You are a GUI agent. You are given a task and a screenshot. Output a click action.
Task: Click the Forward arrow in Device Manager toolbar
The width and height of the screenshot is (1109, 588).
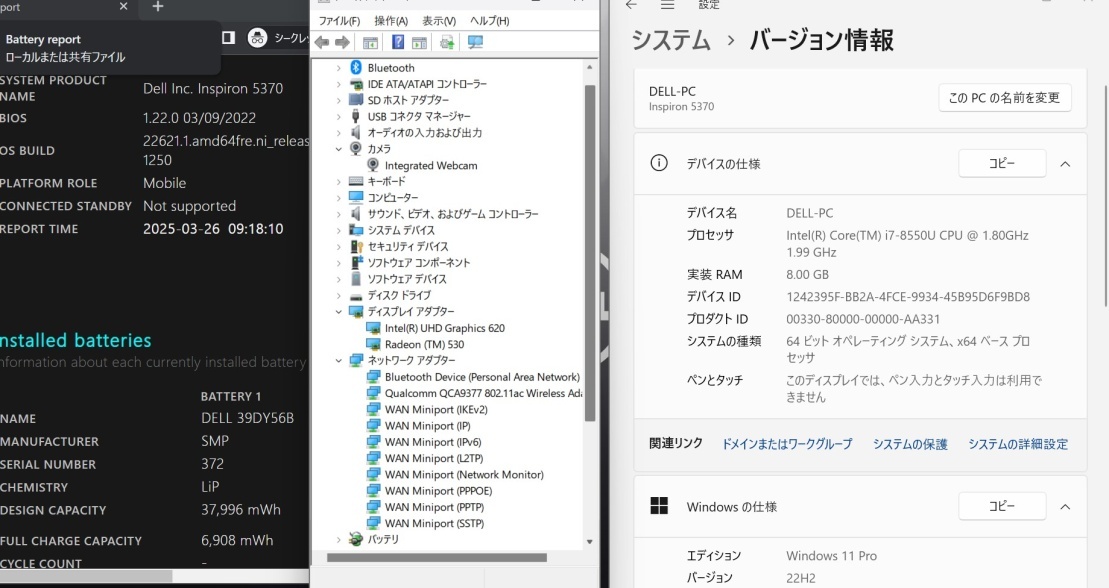pyautogui.click(x=342, y=43)
